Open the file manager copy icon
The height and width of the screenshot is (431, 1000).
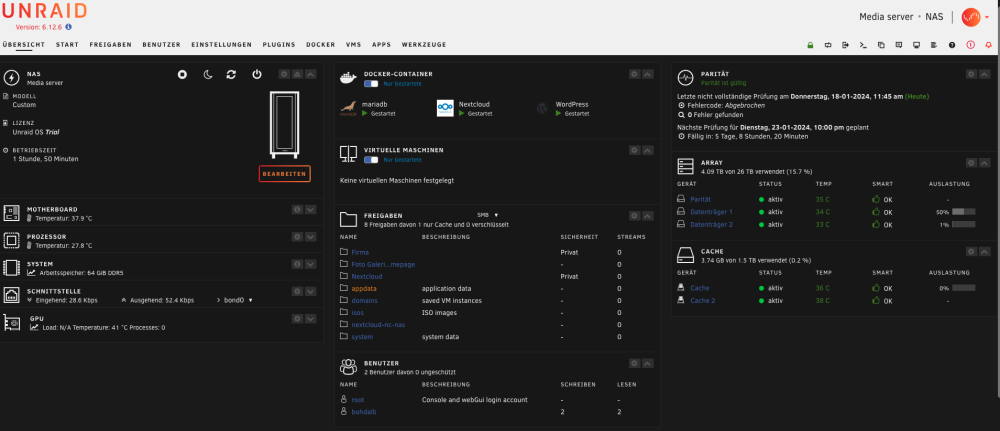(x=881, y=45)
